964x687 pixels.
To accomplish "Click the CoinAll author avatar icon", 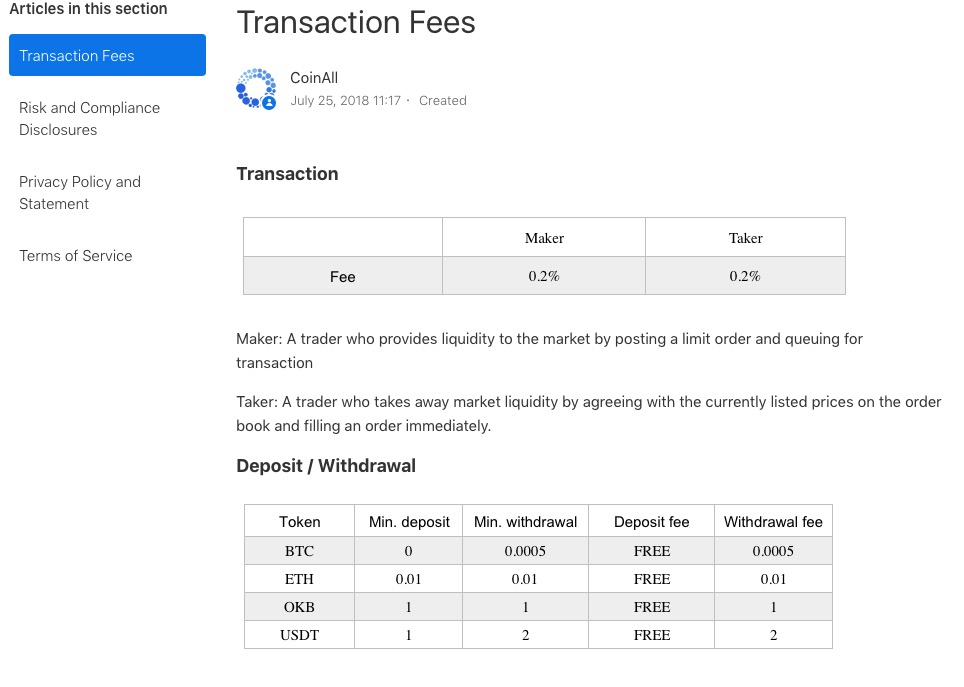I will pos(256,89).
